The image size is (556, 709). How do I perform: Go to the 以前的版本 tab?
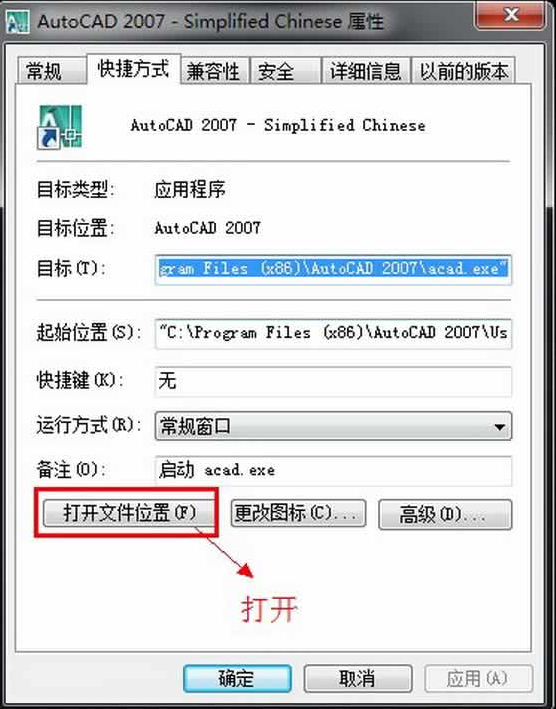463,71
